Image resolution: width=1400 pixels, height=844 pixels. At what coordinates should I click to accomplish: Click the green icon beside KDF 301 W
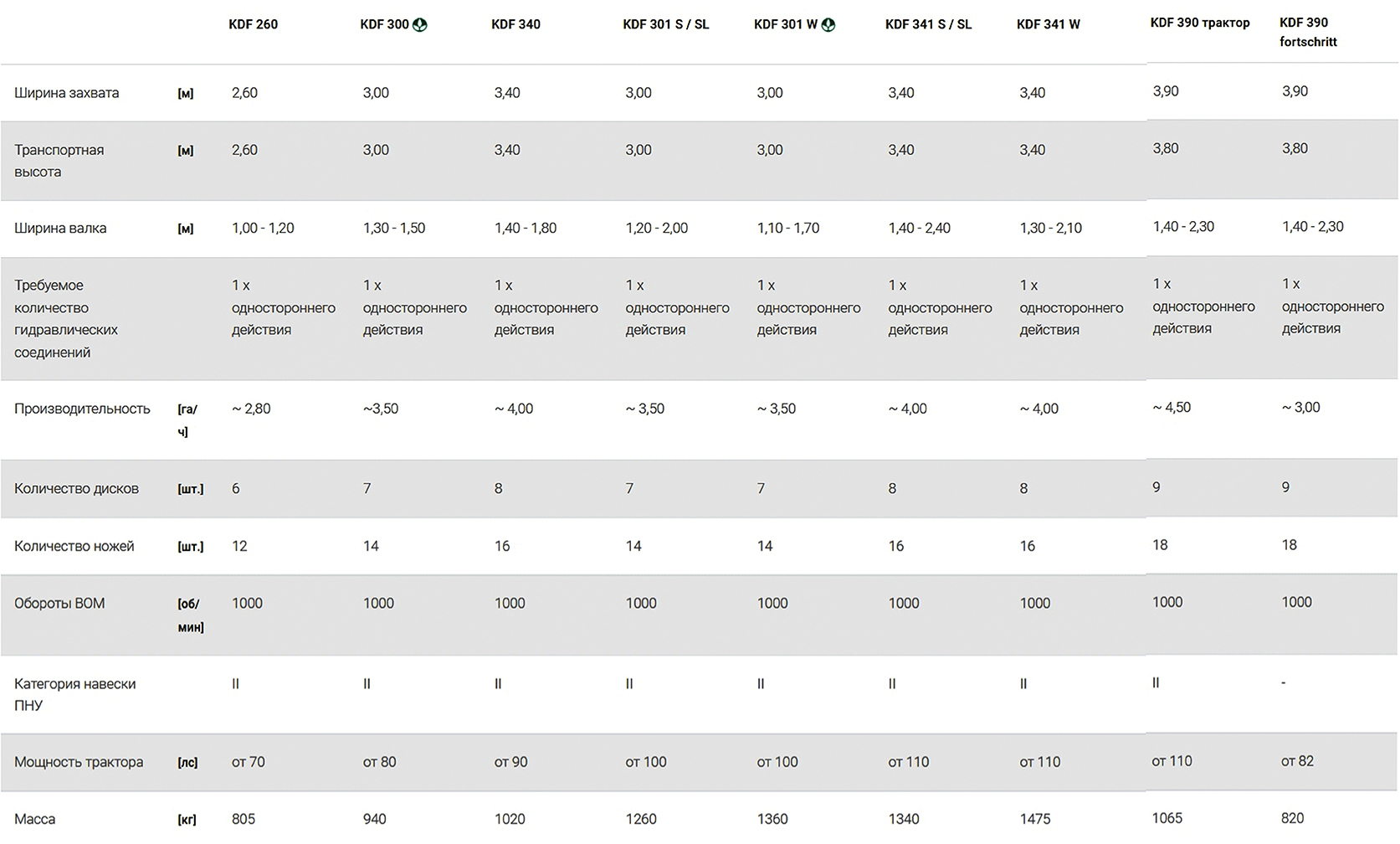pyautogui.click(x=828, y=25)
